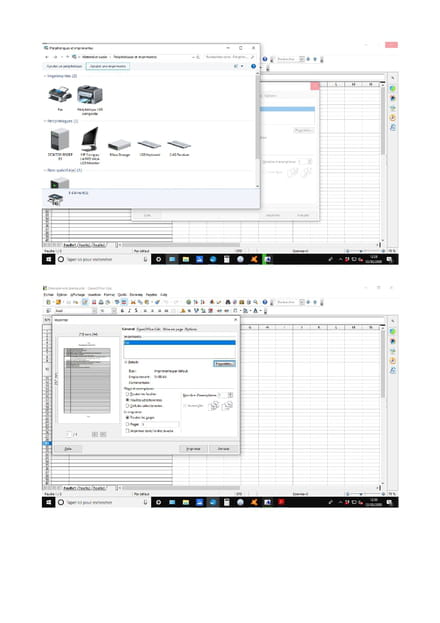Enable the reverse print order checkbox

(127, 431)
